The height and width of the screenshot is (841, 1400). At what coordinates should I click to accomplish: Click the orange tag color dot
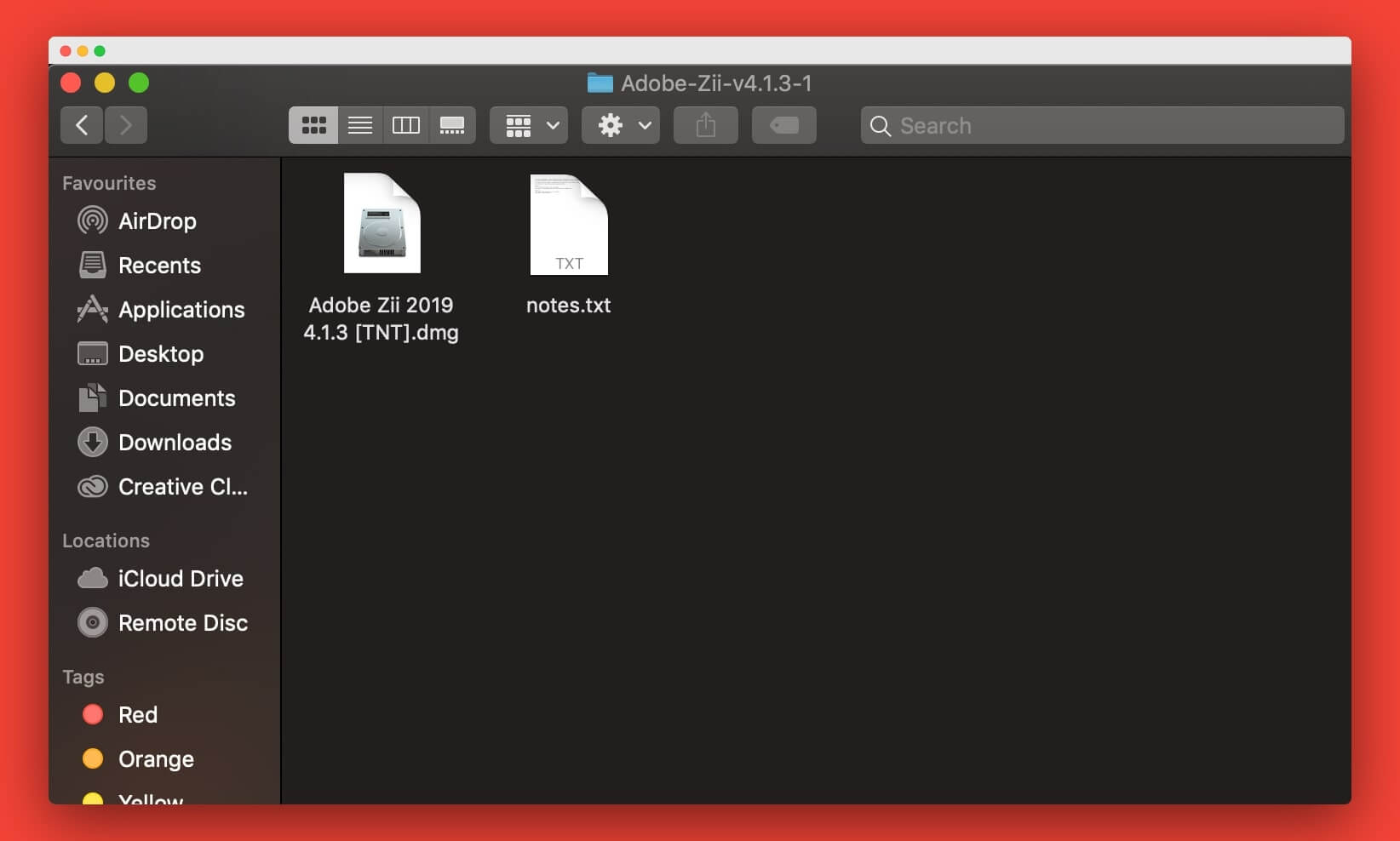93,758
